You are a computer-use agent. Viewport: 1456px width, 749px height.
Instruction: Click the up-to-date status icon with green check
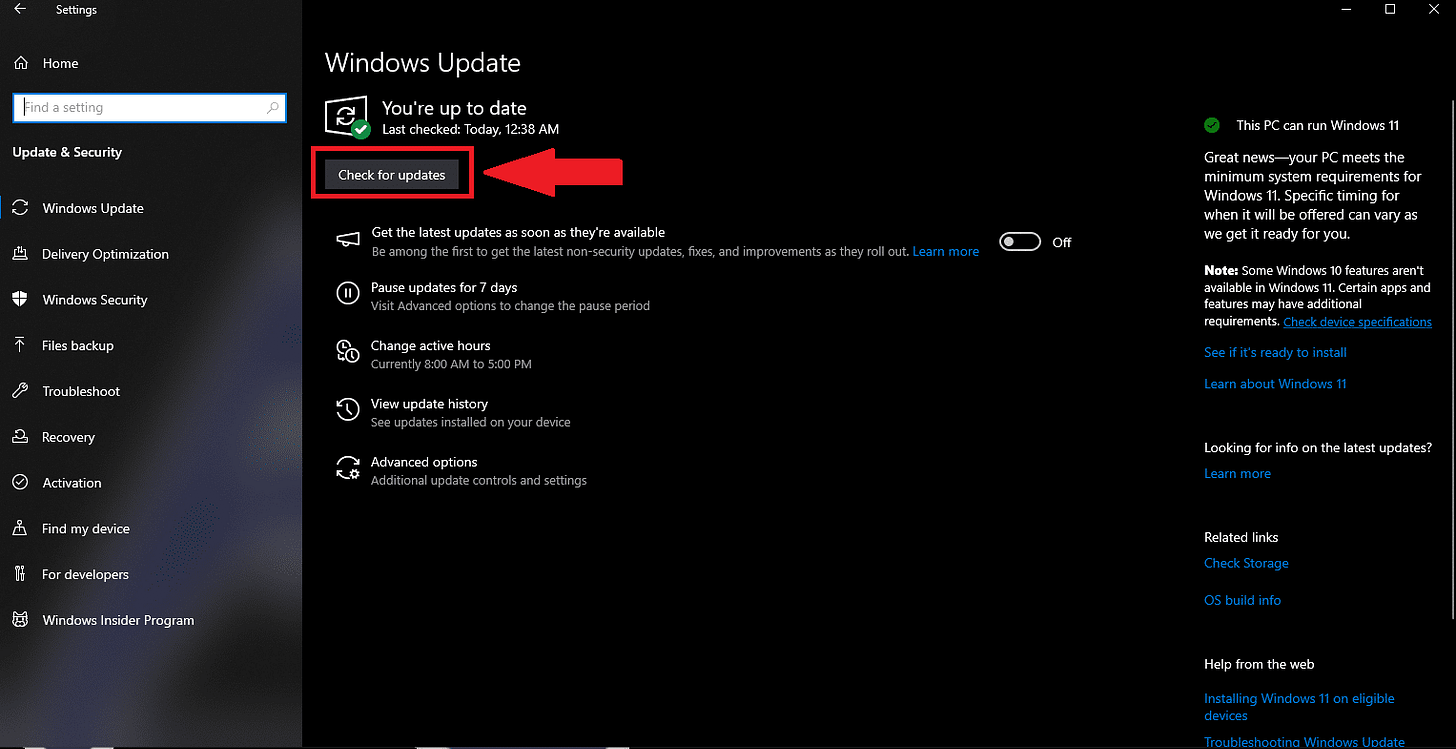[x=348, y=117]
